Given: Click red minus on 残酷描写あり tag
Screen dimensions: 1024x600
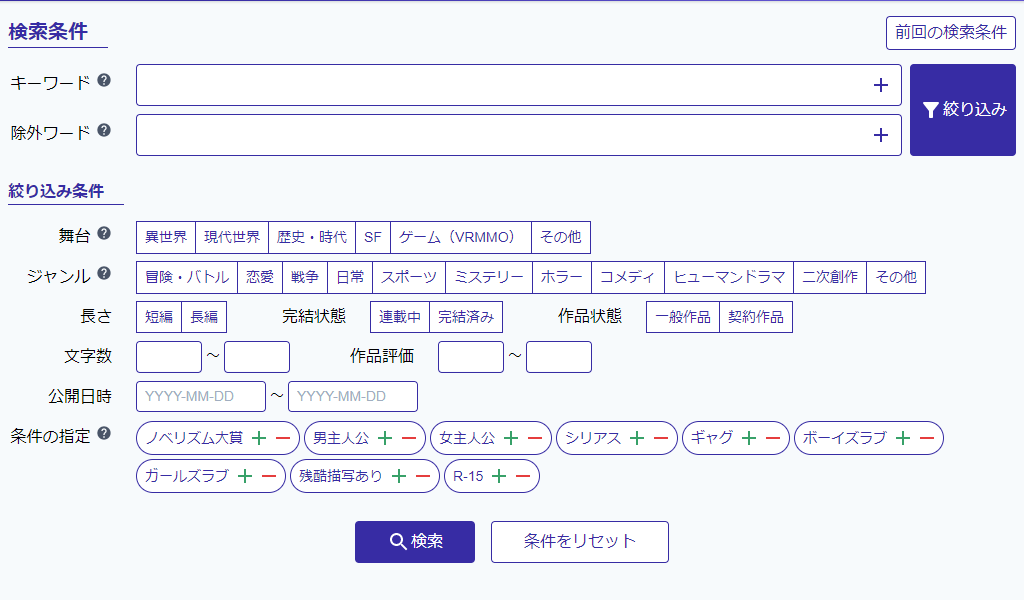Looking at the screenshot, I should pyautogui.click(x=423, y=477).
